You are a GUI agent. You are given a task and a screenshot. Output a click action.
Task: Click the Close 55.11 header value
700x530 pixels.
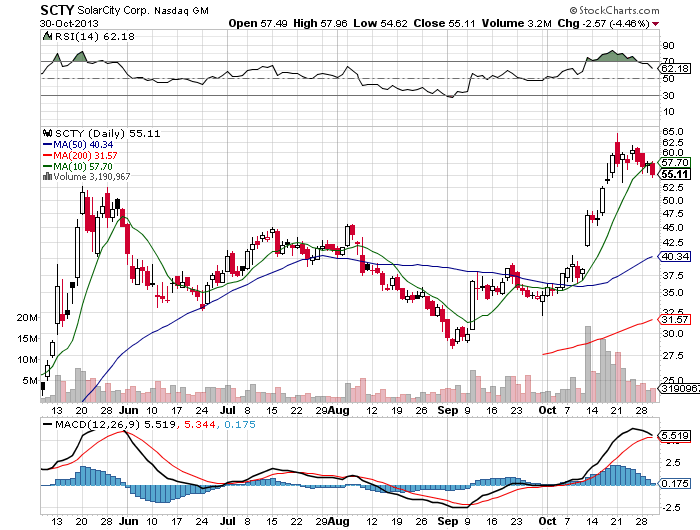point(444,23)
